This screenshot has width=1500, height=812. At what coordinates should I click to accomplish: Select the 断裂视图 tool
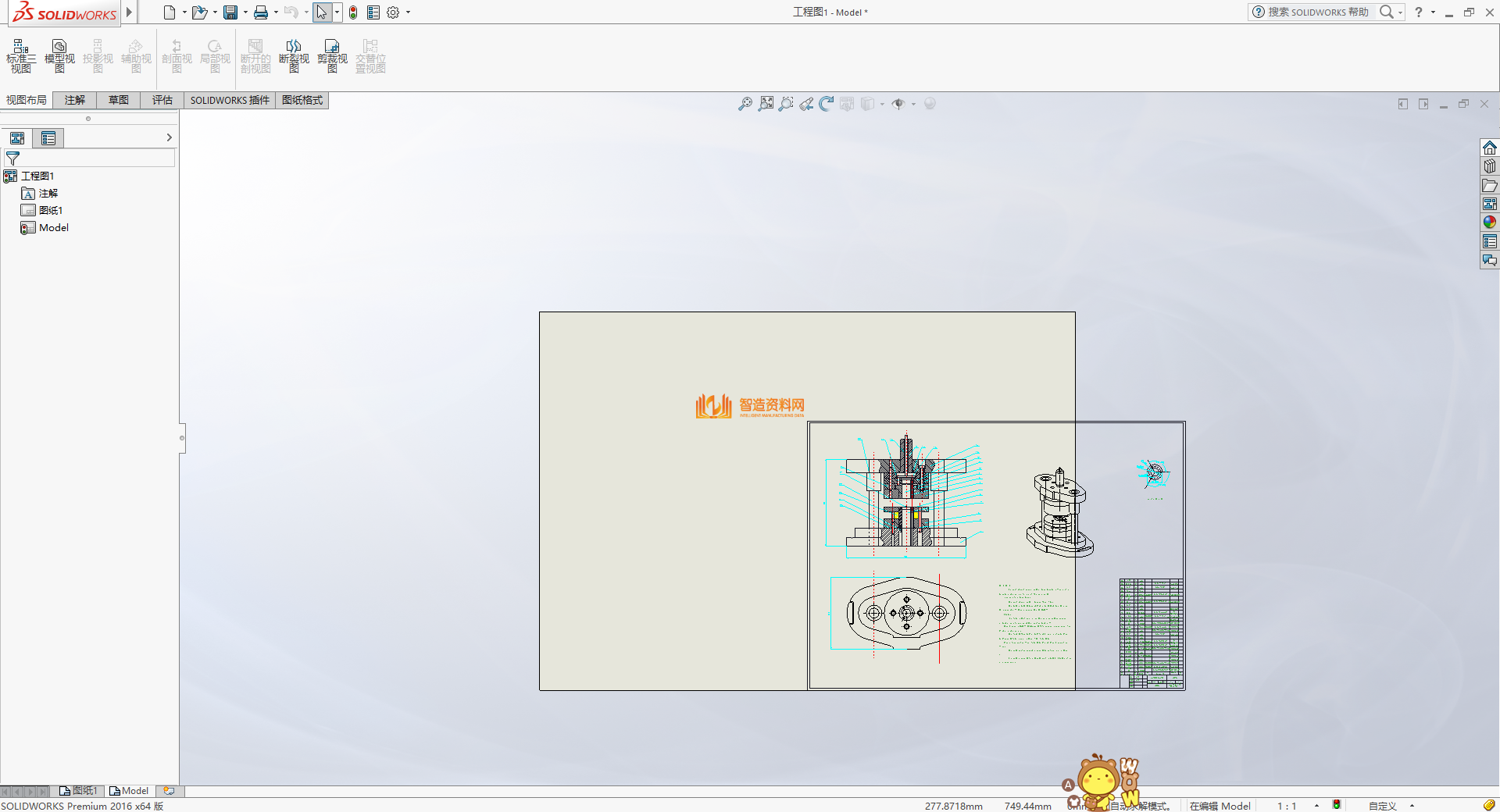click(294, 55)
